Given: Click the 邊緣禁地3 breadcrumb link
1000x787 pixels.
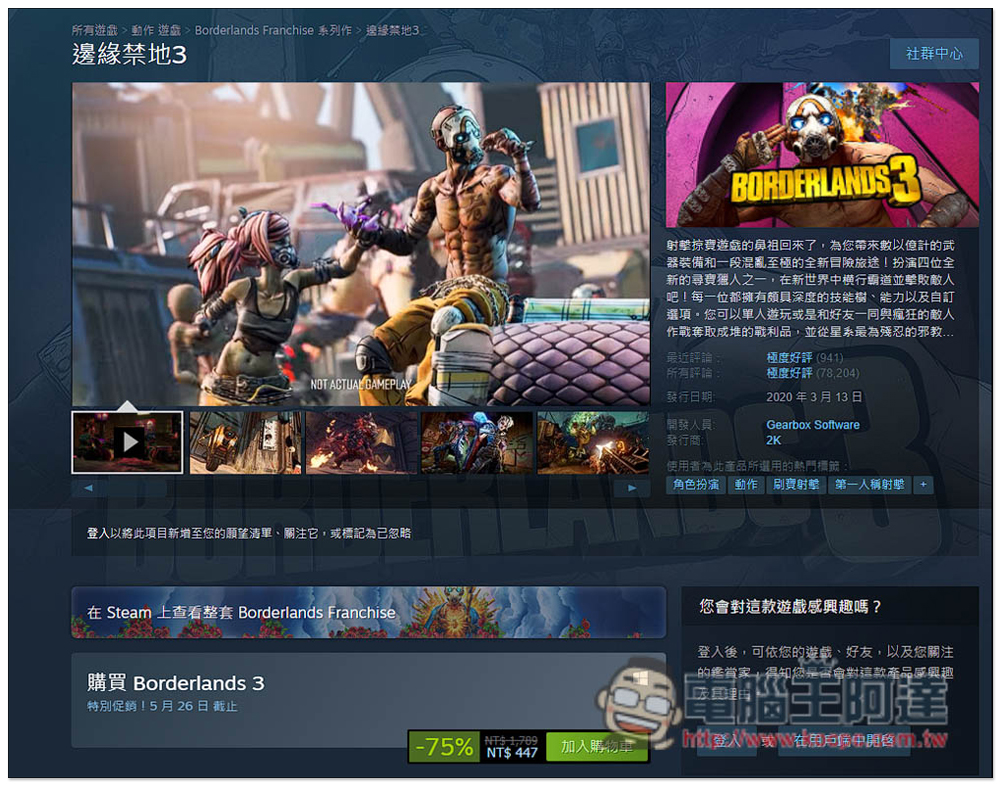Looking at the screenshot, I should tap(392, 30).
